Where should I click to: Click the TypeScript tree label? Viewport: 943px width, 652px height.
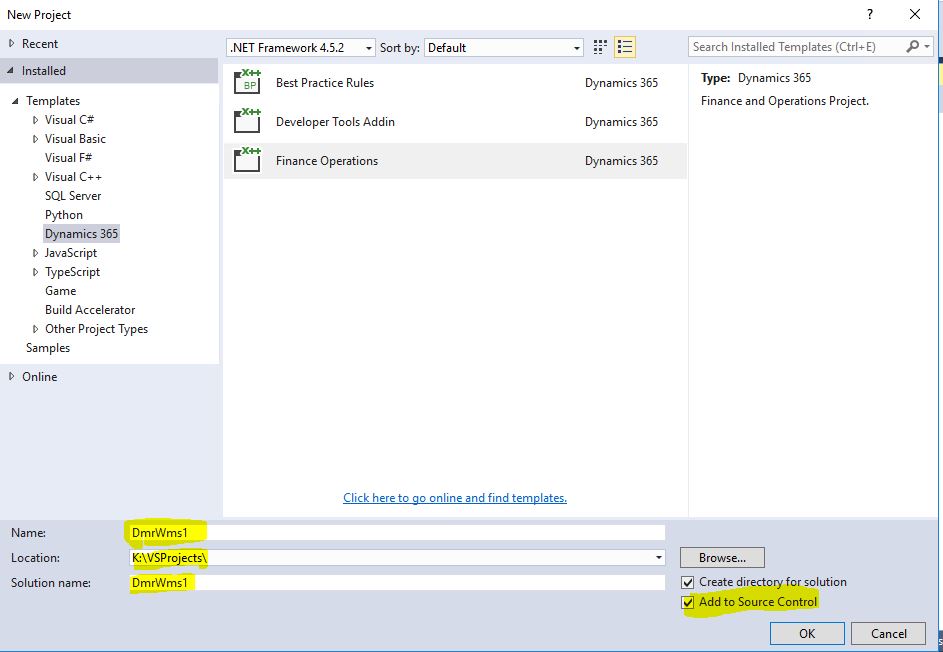72,272
